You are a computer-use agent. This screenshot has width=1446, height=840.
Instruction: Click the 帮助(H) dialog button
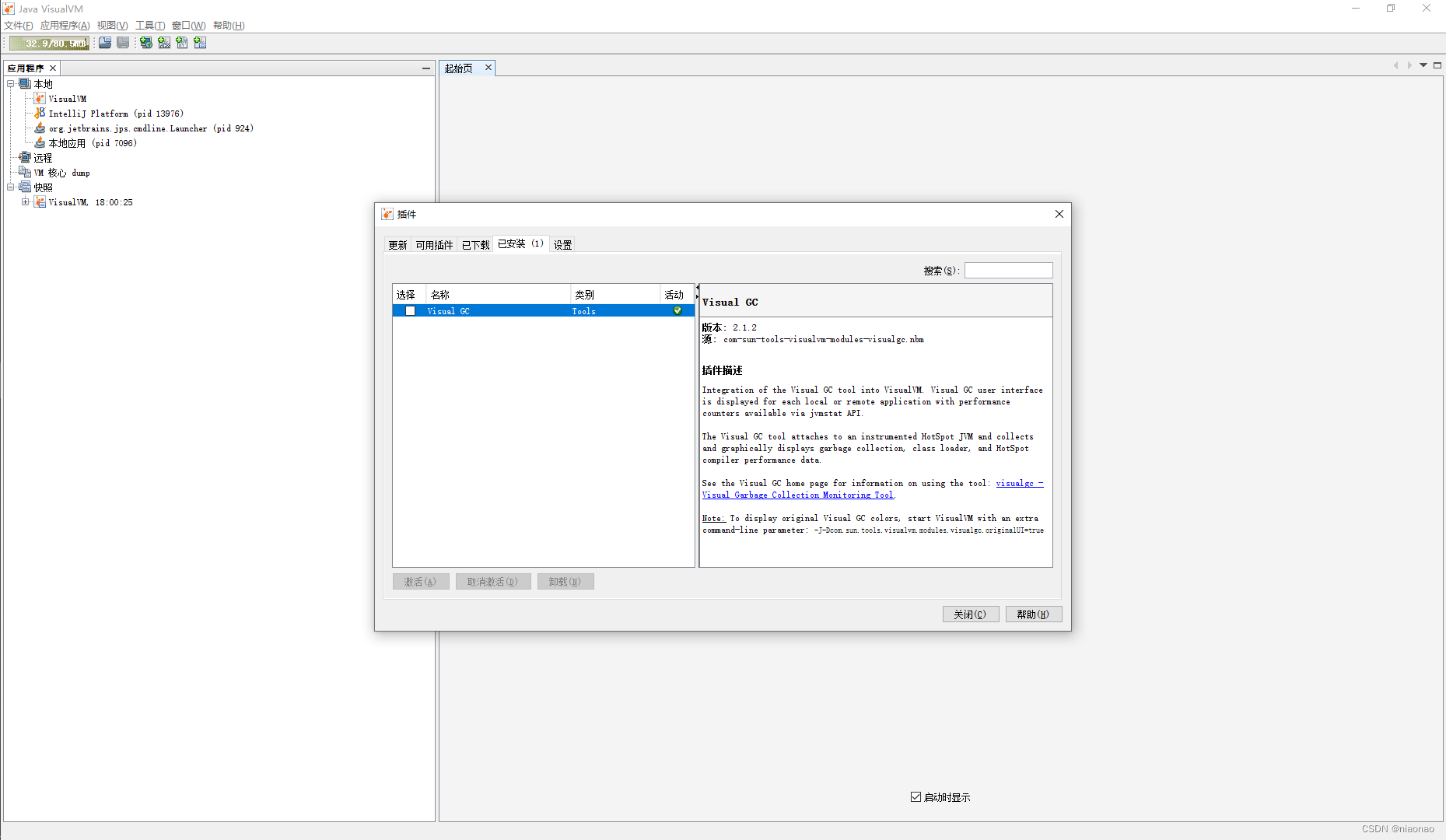(1034, 614)
